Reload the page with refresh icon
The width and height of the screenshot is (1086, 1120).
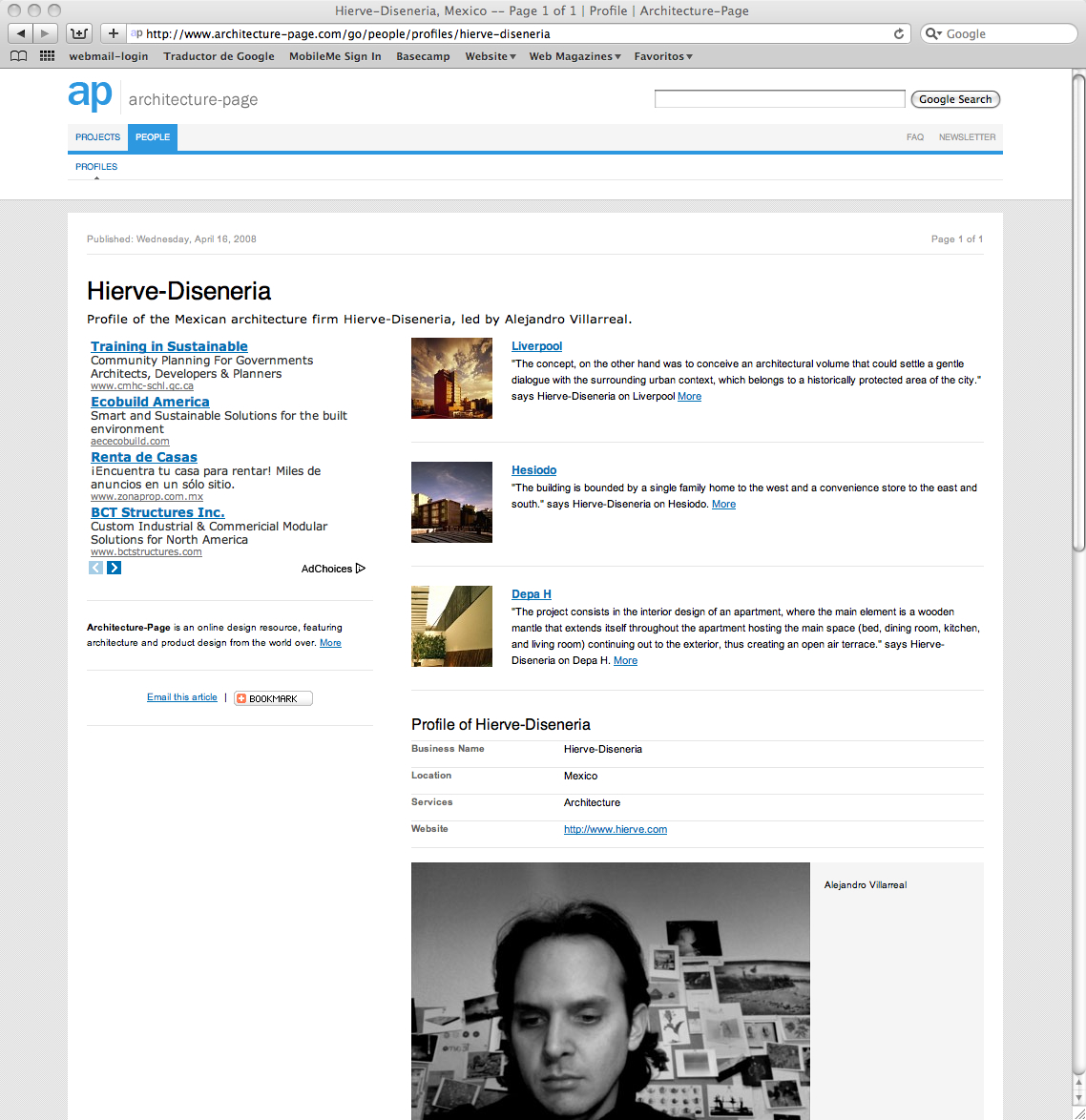click(899, 33)
